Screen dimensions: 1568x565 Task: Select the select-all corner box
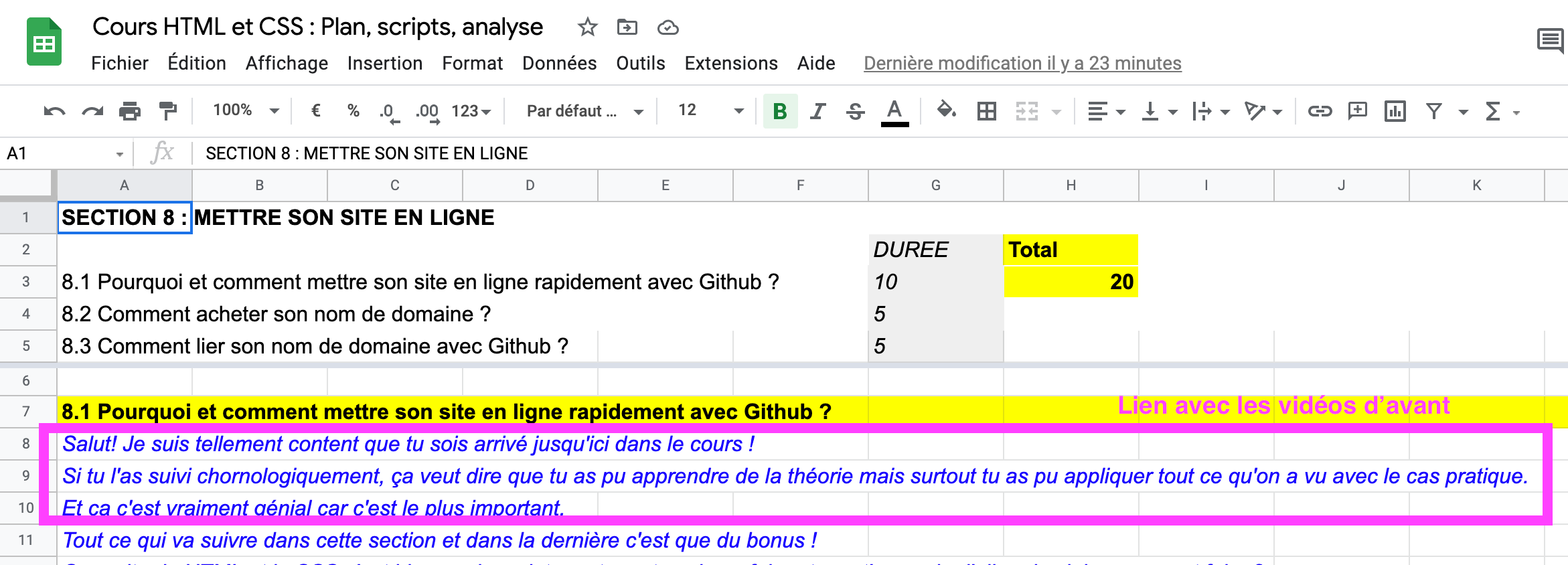(x=27, y=185)
